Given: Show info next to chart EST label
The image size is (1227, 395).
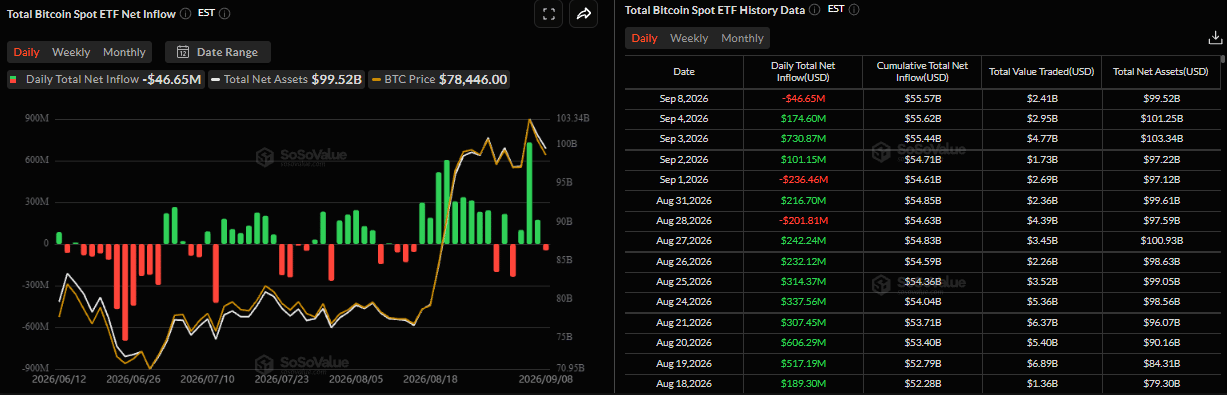Looking at the screenshot, I should click(224, 14).
